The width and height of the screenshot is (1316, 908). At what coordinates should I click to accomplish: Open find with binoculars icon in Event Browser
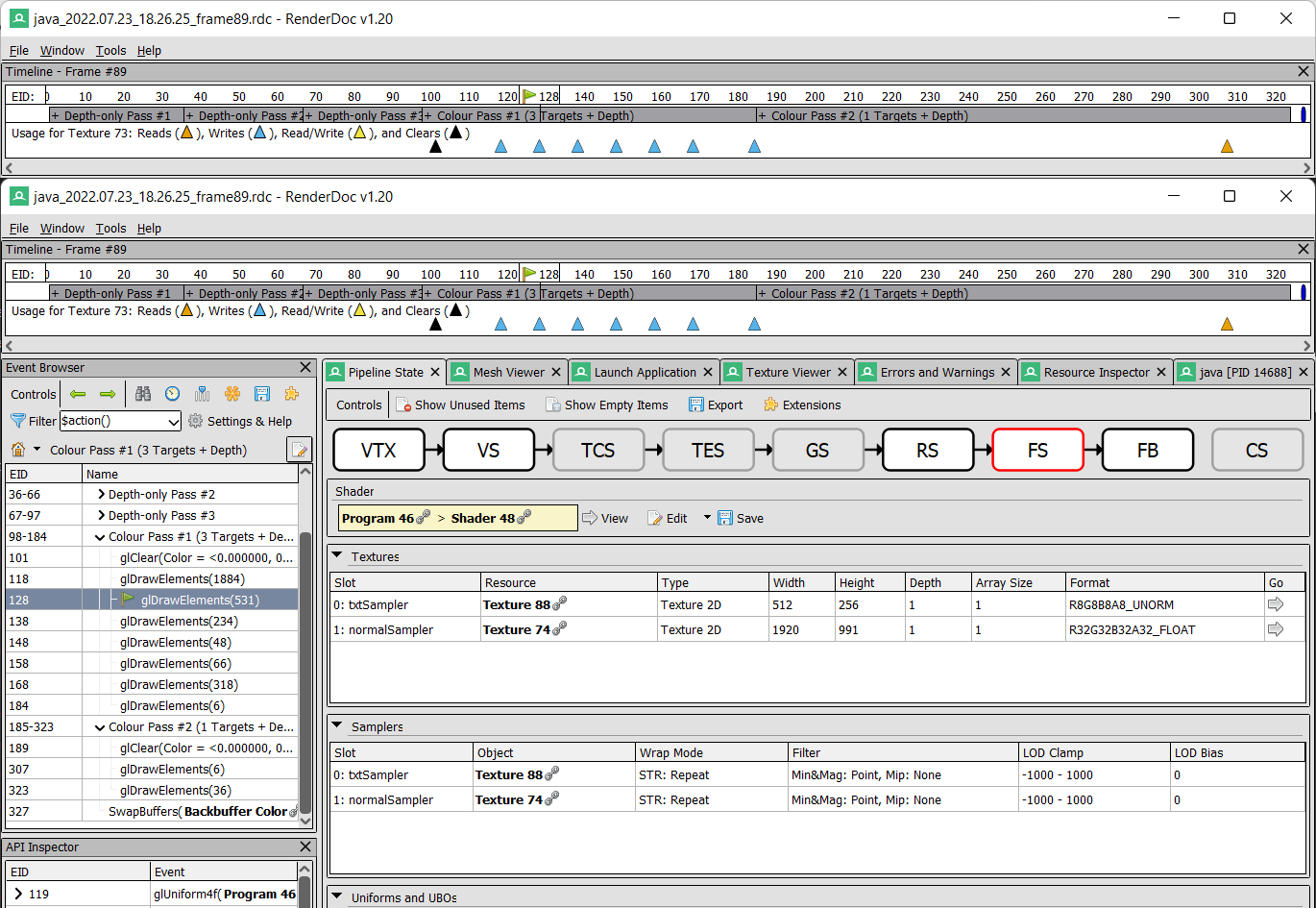pos(143,394)
